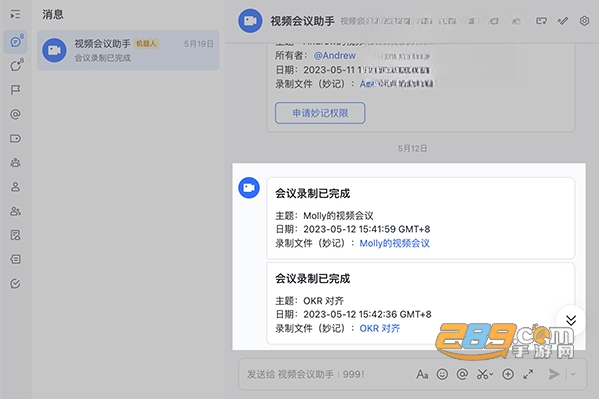The width and height of the screenshot is (599, 399).
Task: Open the text formatting Aa icon
Action: click(x=422, y=374)
